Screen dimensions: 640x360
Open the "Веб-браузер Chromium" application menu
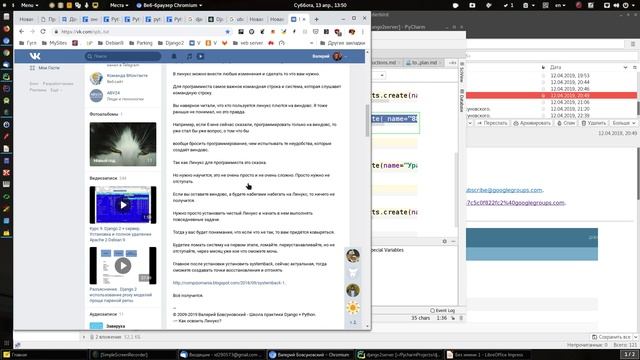click(169, 5)
